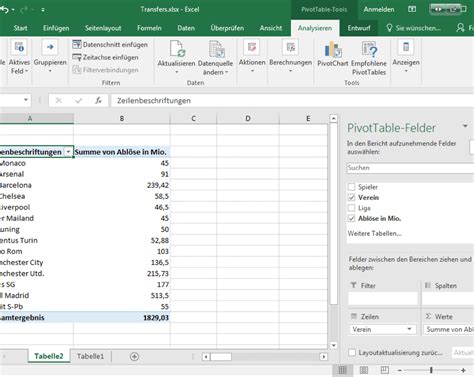Click the cancel X in formula bar
The height and width of the screenshot is (377, 474).
click(59, 100)
